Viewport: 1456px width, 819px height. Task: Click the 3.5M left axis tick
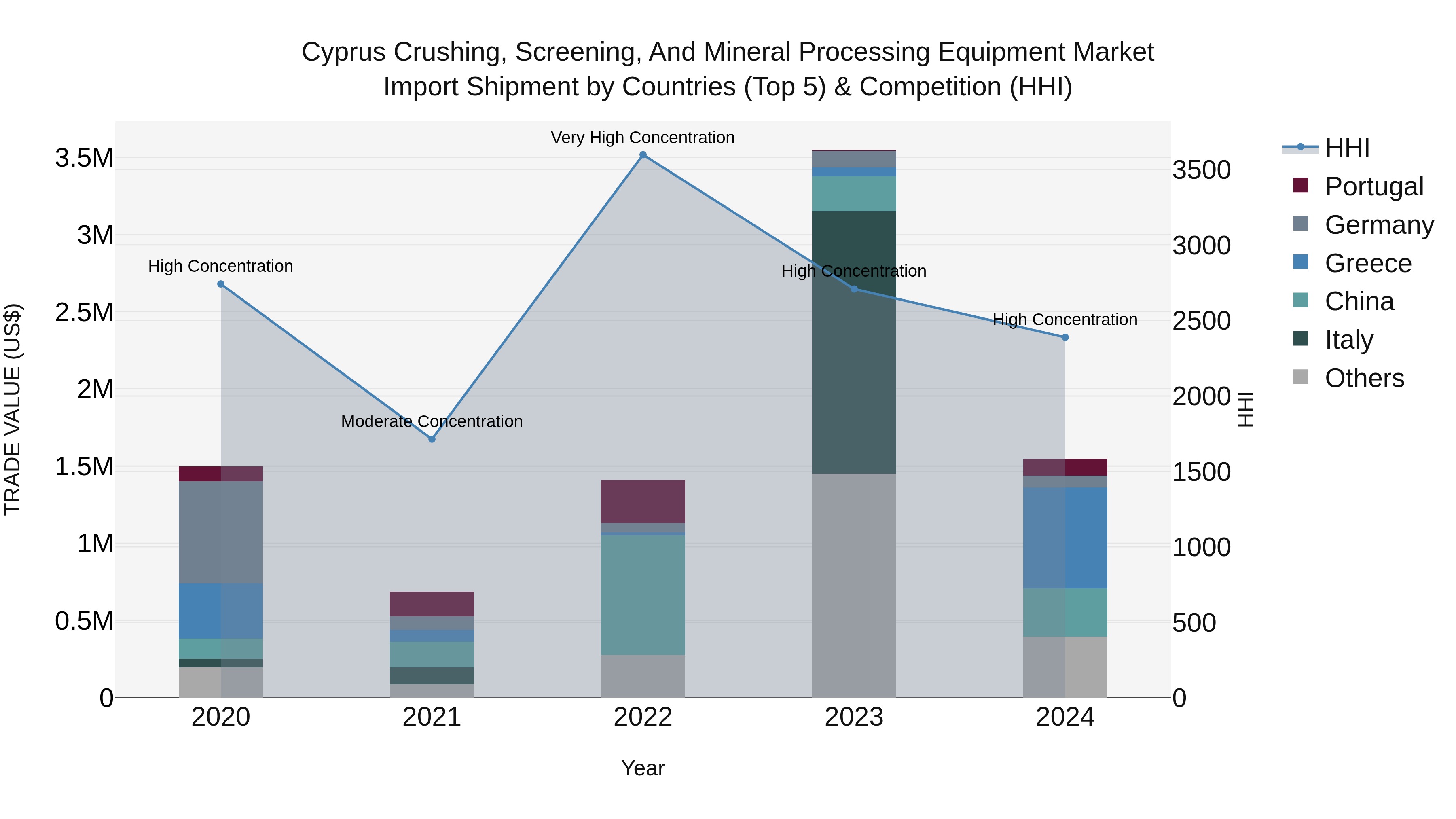pyautogui.click(x=84, y=158)
